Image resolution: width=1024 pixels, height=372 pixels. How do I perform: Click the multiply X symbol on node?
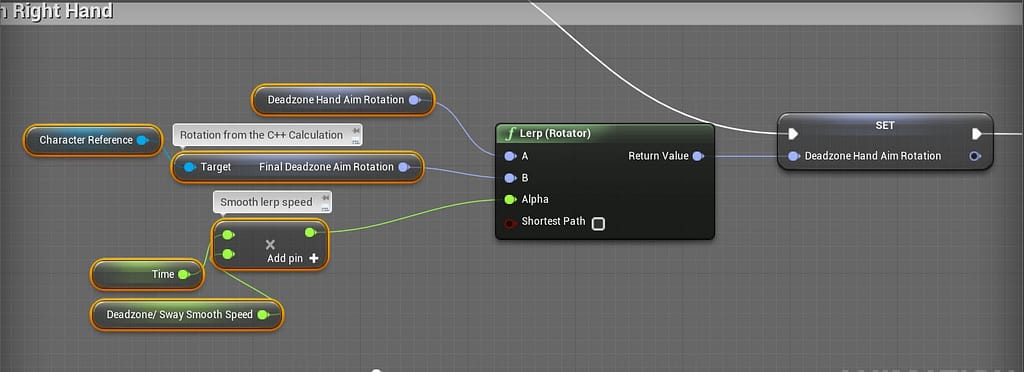pyautogui.click(x=270, y=245)
